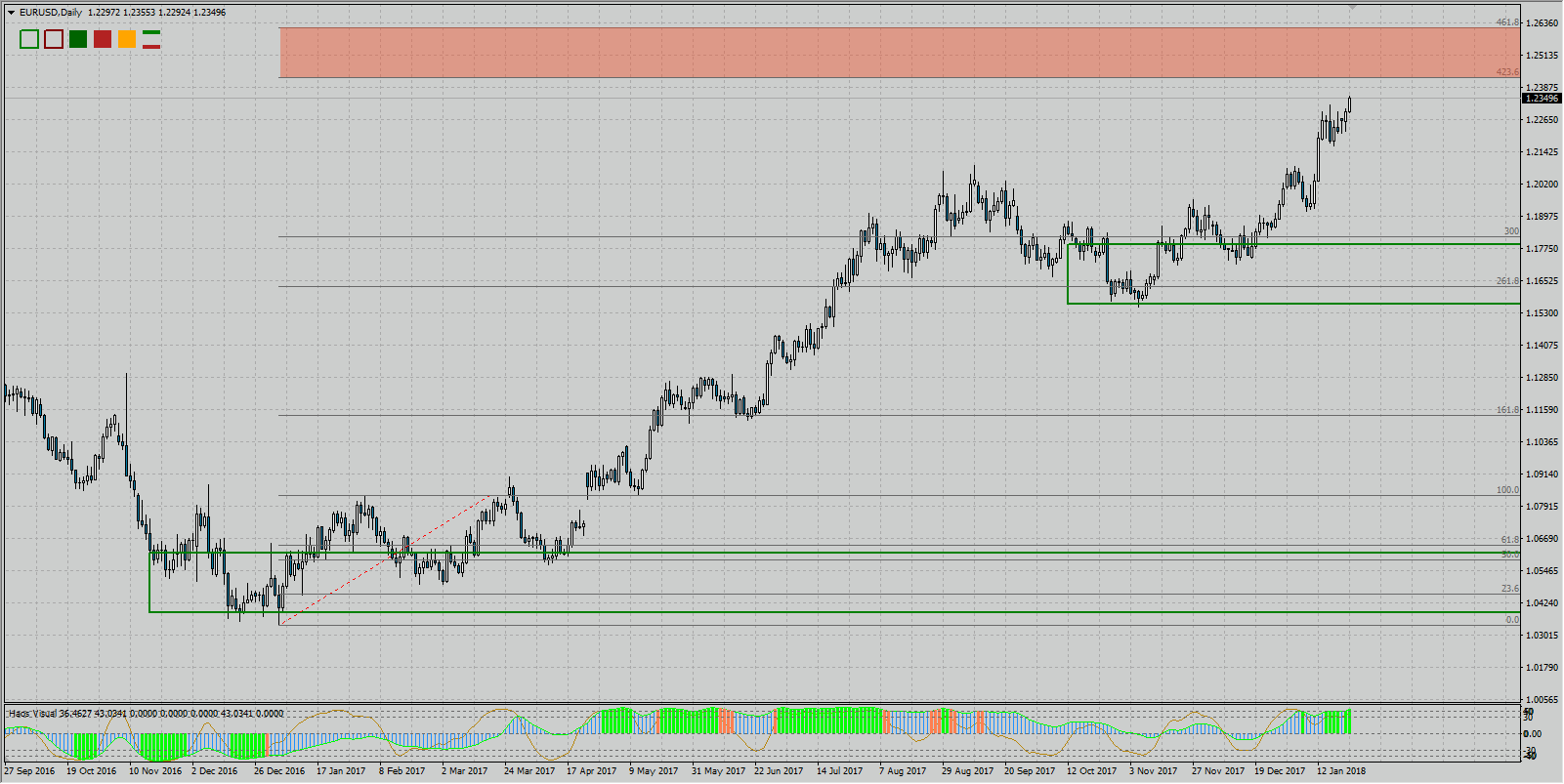The width and height of the screenshot is (1564, 784).
Task: Click the solid red square button
Action: (103, 39)
